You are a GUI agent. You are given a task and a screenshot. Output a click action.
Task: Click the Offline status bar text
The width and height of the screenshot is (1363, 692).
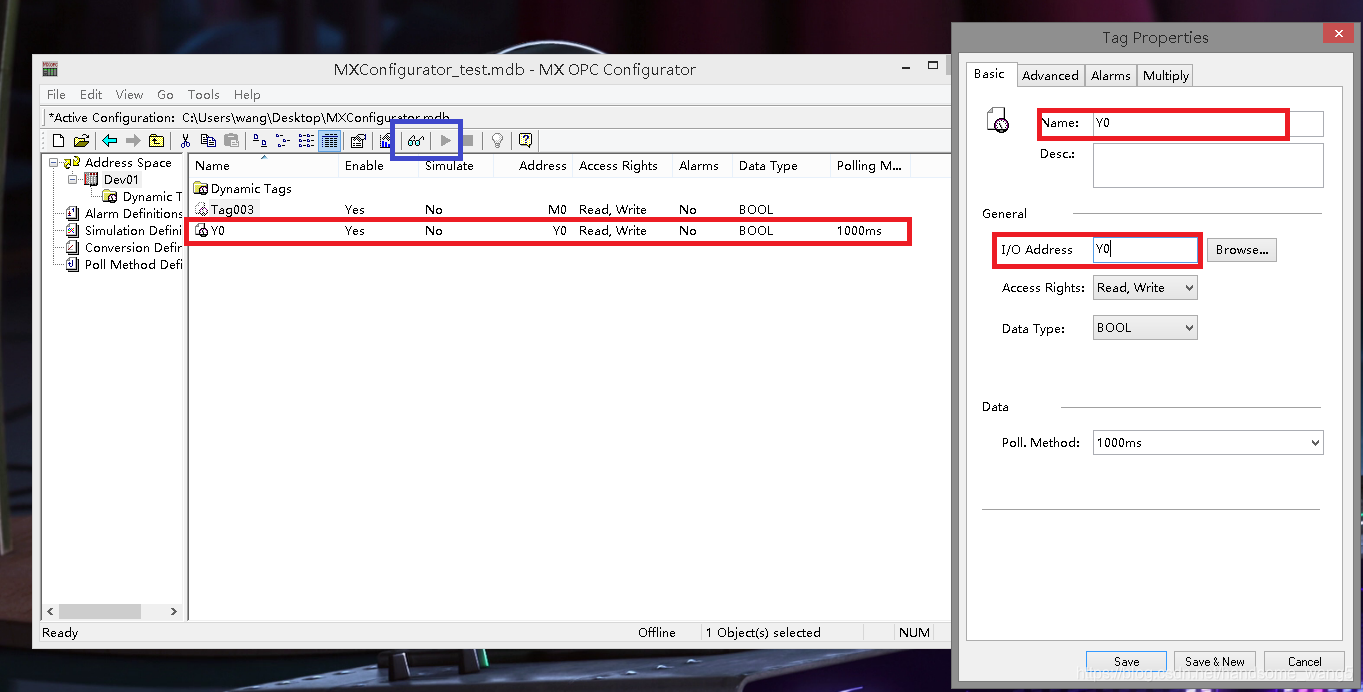point(657,633)
